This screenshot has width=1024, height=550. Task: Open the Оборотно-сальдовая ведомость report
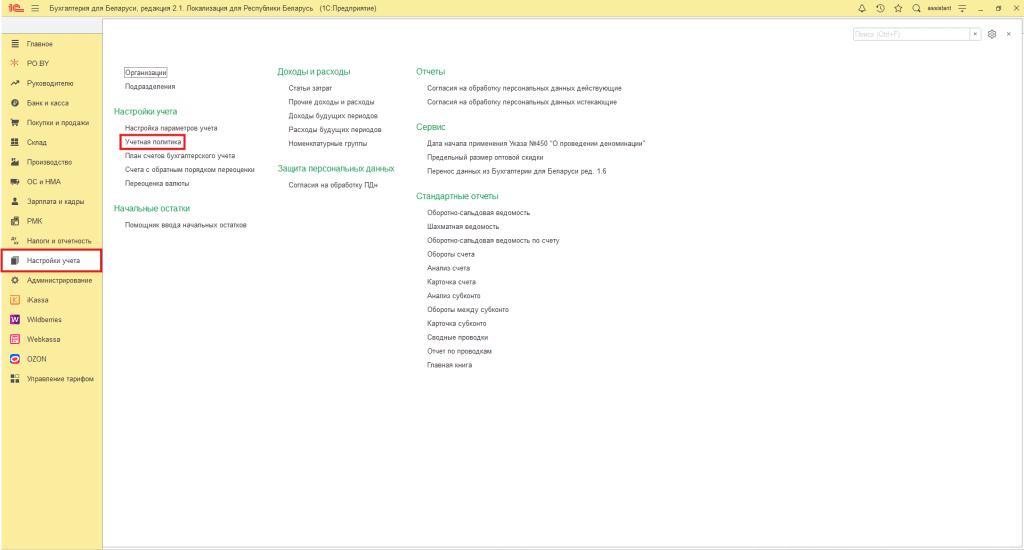(478, 212)
